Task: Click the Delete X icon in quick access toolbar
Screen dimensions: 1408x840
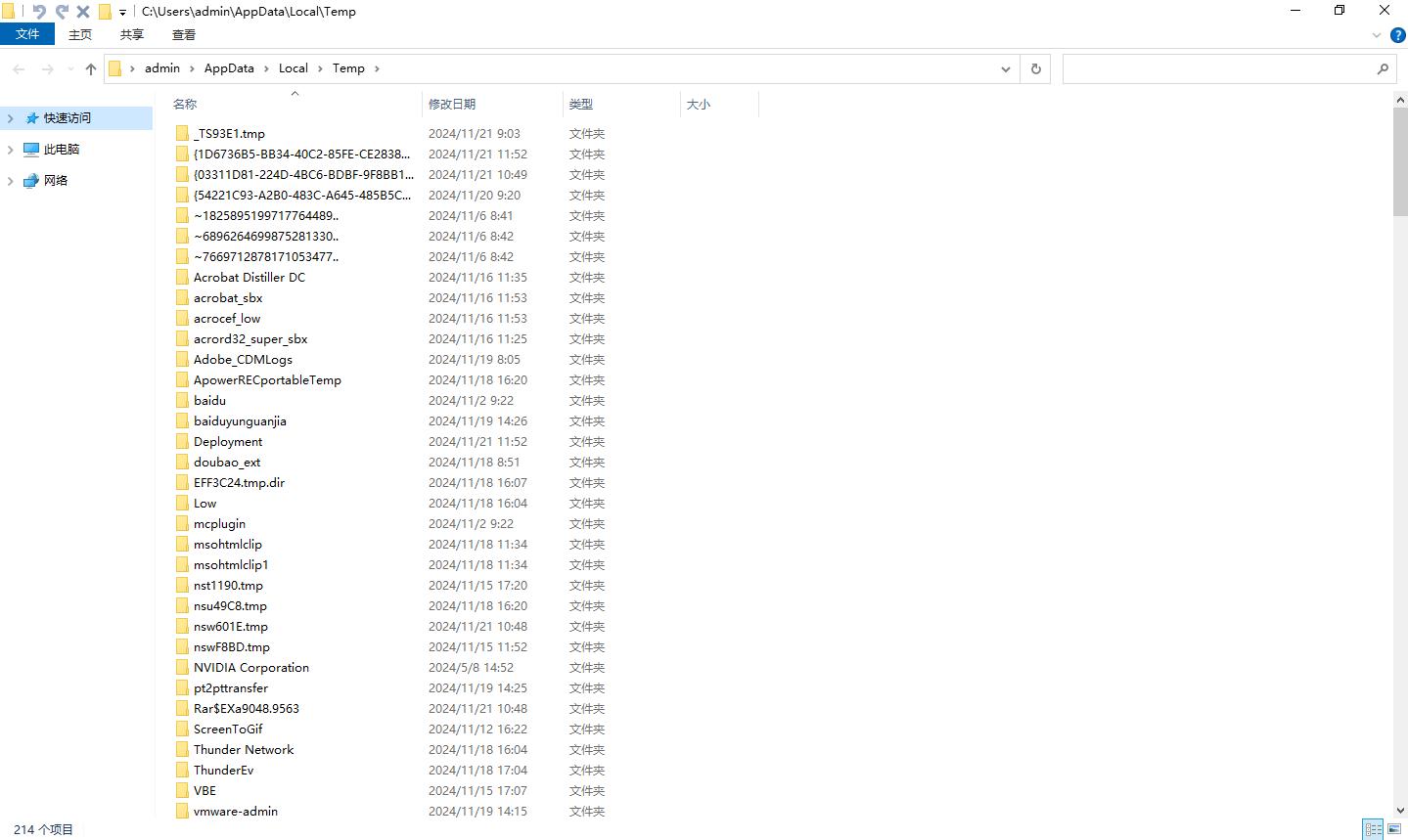Action: point(83,12)
